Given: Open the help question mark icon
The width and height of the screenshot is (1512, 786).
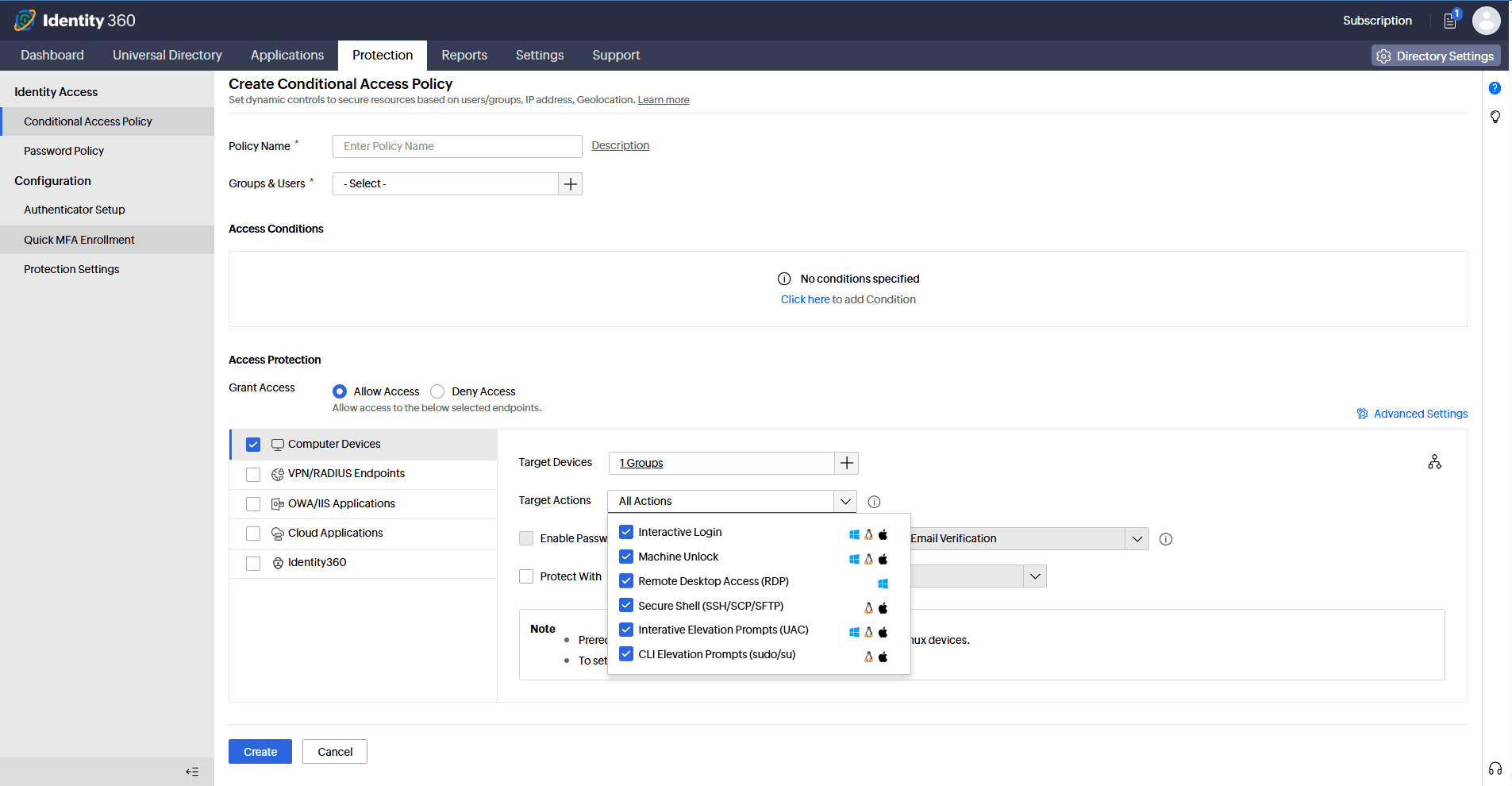Looking at the screenshot, I should click(1495, 88).
